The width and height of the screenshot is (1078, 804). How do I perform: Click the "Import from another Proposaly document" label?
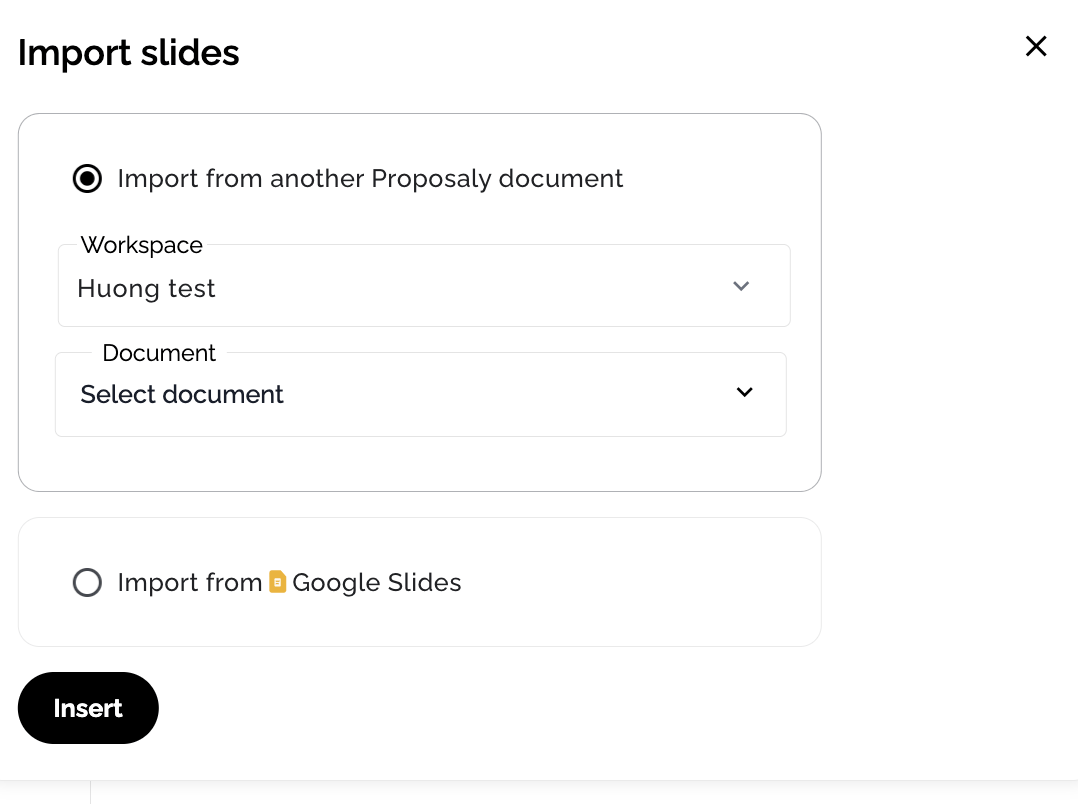coord(370,179)
